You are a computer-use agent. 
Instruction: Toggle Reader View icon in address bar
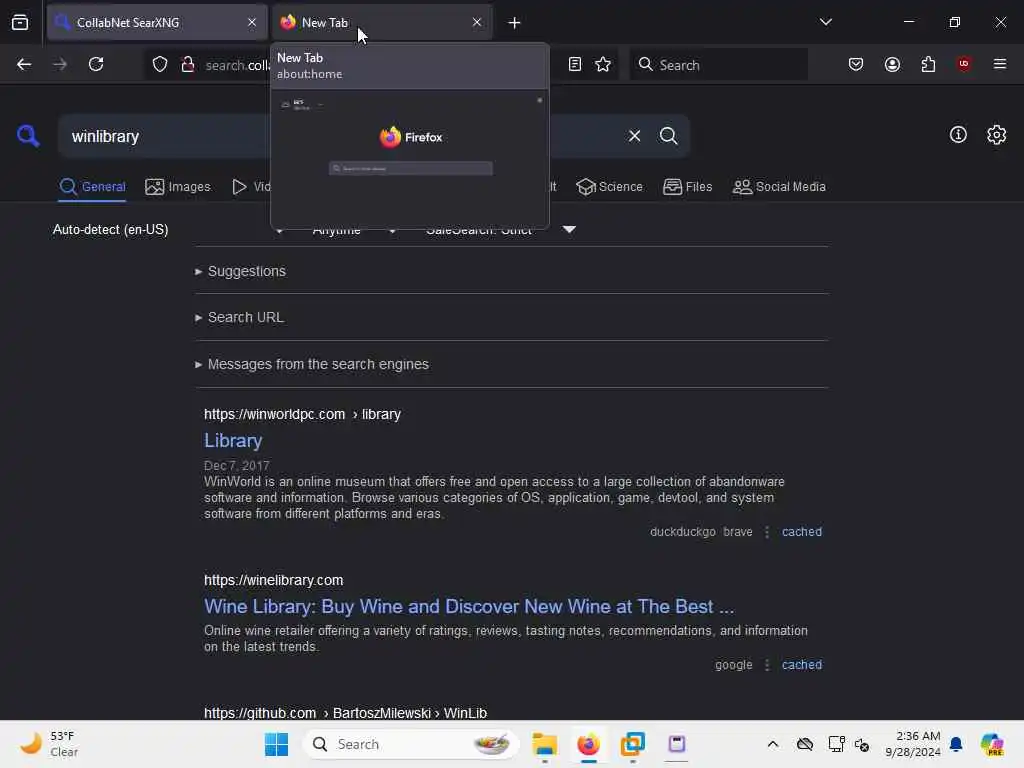coord(575,64)
